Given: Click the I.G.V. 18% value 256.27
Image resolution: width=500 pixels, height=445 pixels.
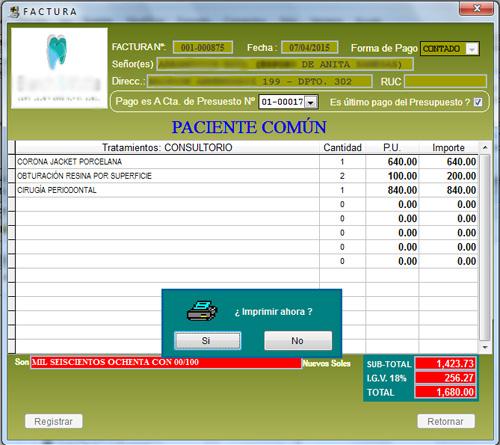Looking at the screenshot, I should [445, 378].
